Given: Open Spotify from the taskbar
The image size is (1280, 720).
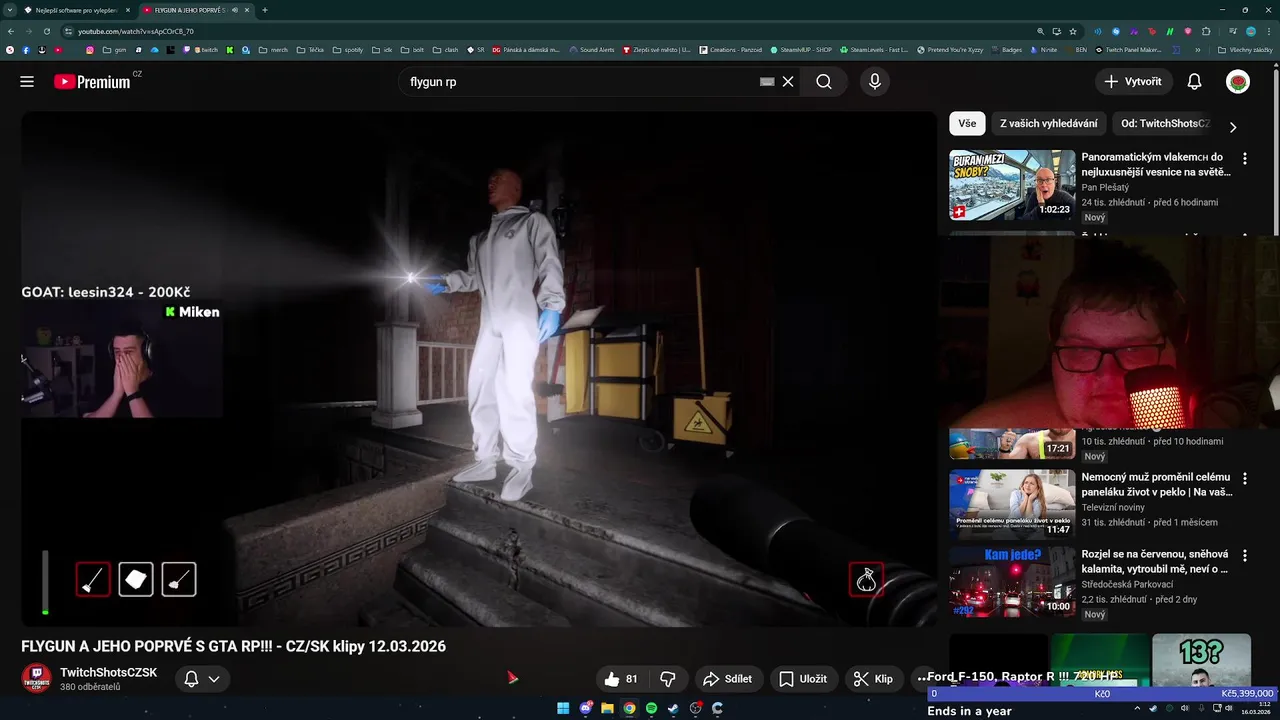Looking at the screenshot, I should point(651,708).
